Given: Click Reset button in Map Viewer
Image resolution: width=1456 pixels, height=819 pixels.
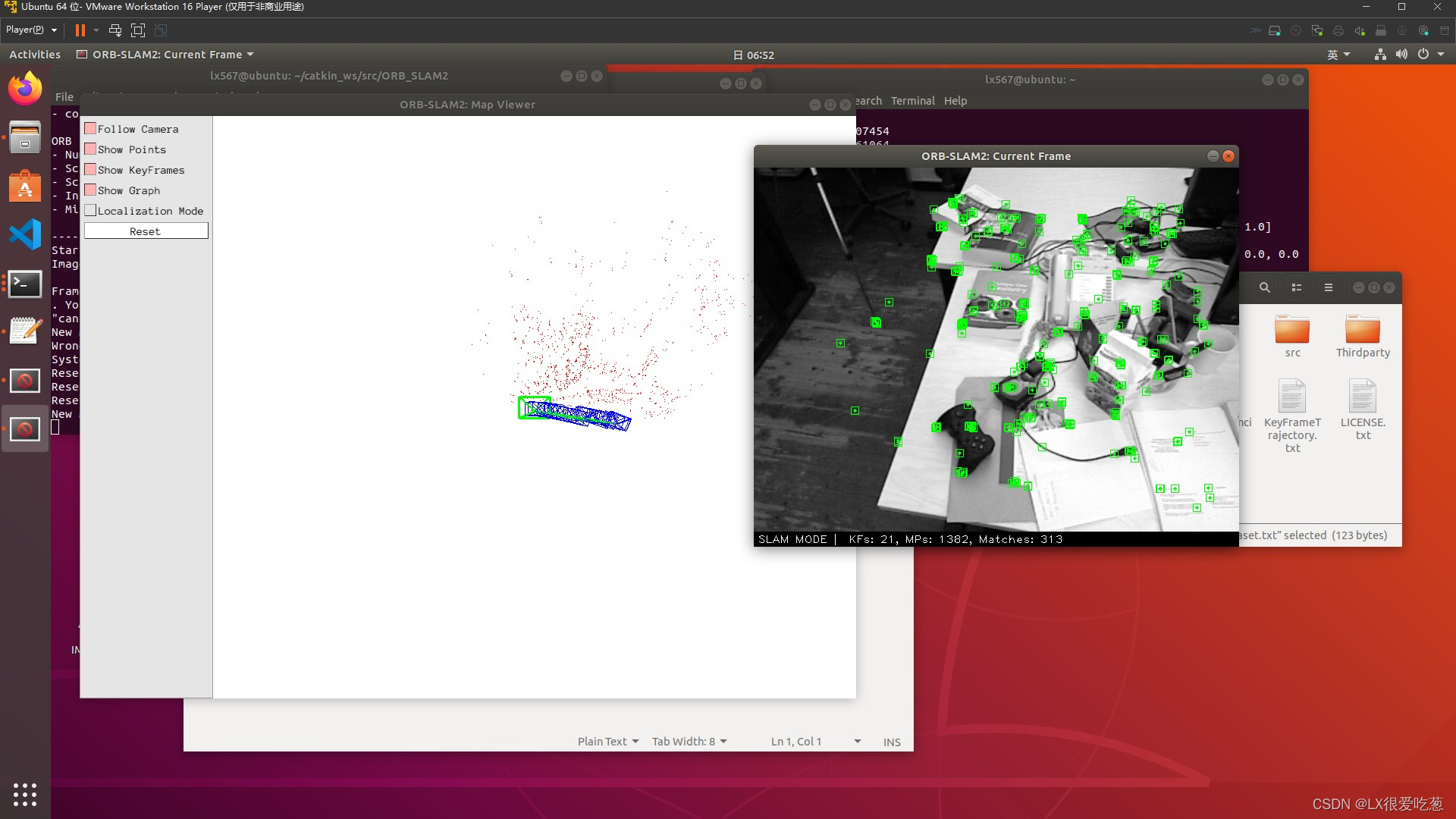Looking at the screenshot, I should pyautogui.click(x=145, y=231).
